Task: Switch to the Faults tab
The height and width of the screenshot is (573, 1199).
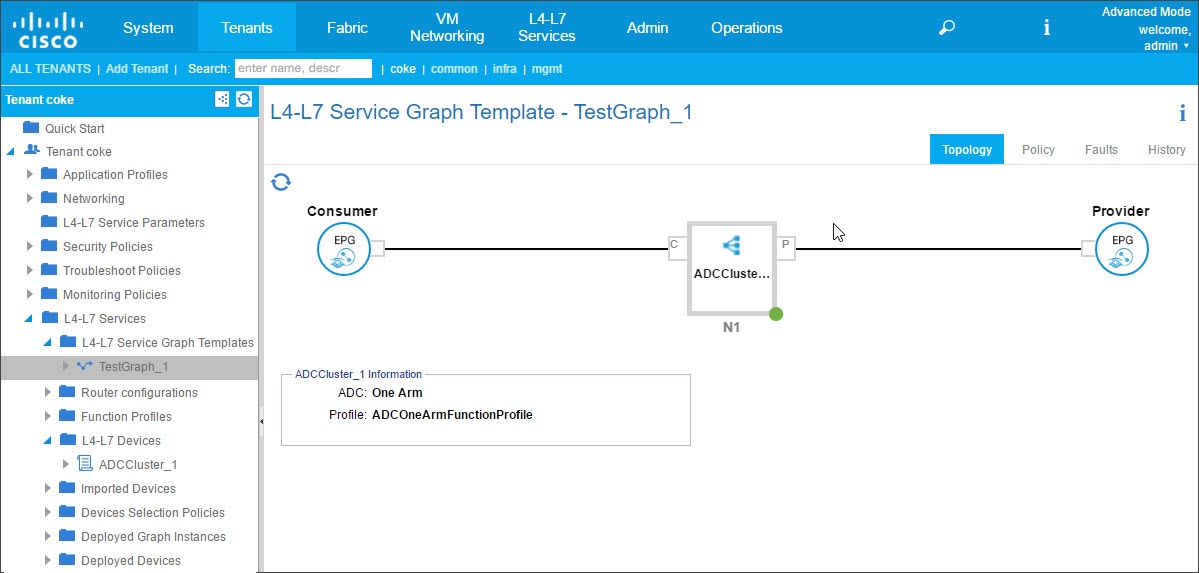Action: coord(1101,150)
